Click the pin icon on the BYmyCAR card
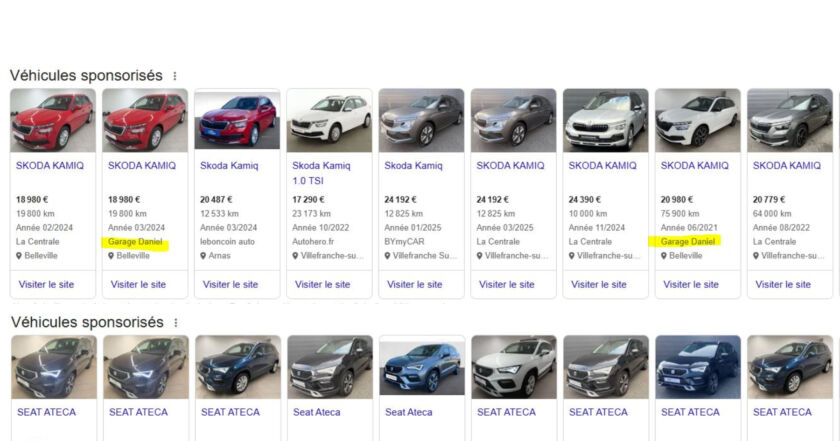The width and height of the screenshot is (840, 441). 387,256
